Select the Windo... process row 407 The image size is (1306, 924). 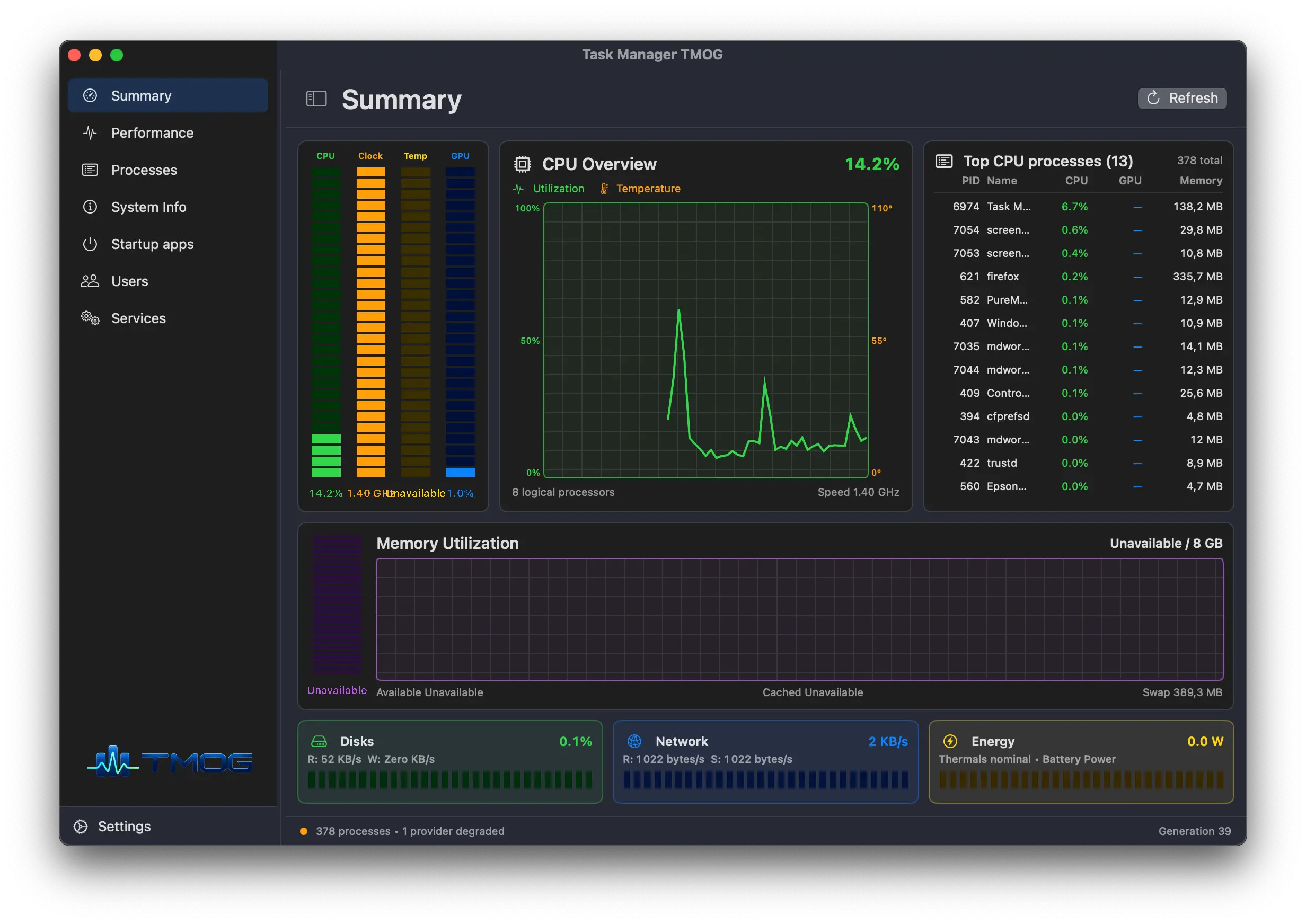[1079, 323]
